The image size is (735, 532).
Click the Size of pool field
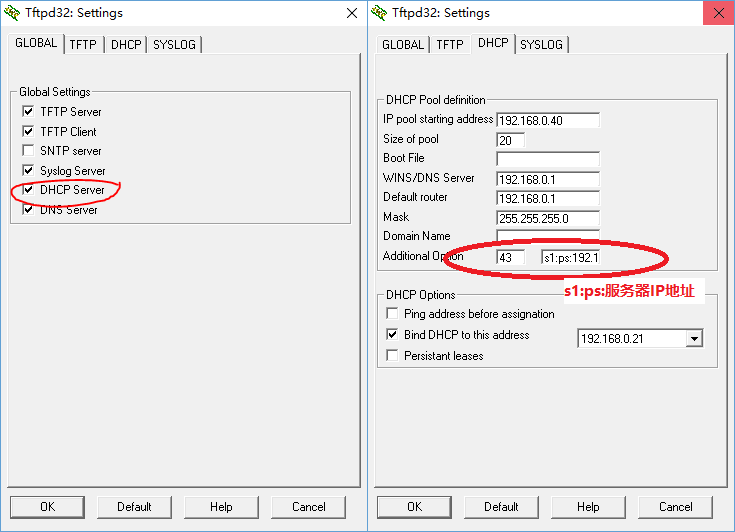[x=510, y=140]
